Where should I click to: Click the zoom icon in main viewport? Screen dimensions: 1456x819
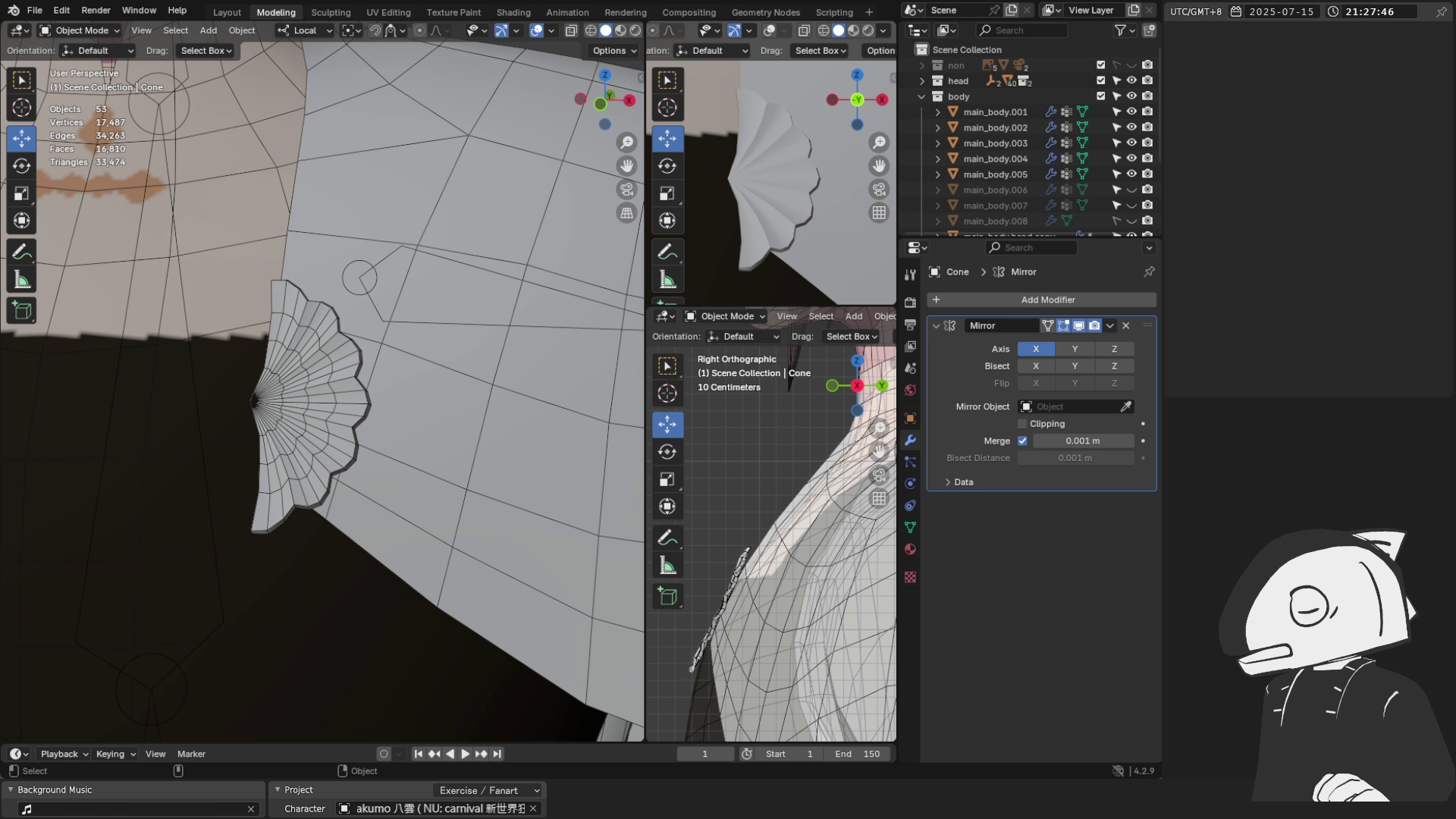pyautogui.click(x=626, y=142)
